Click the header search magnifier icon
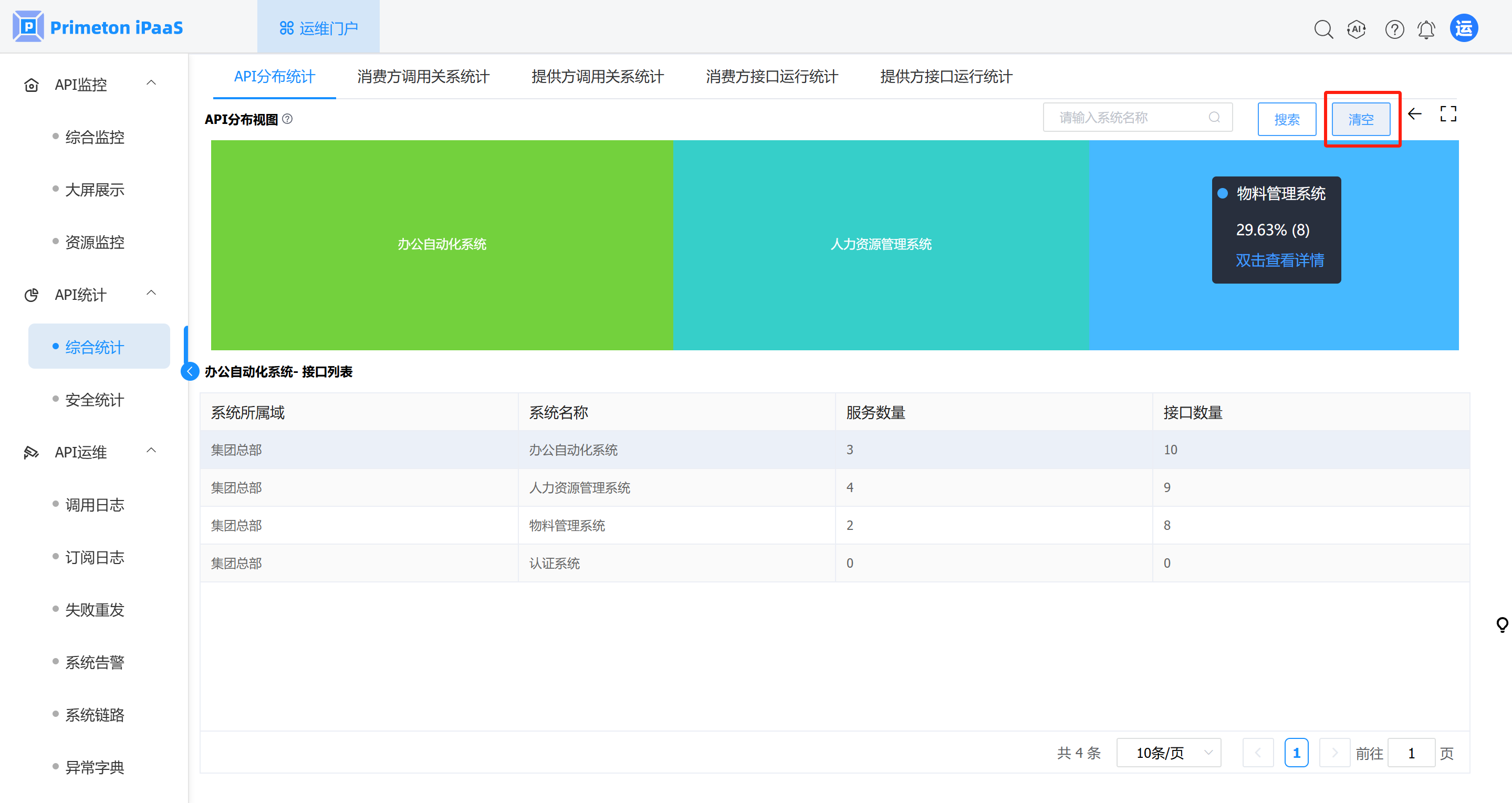1512x803 pixels. coord(1323,29)
